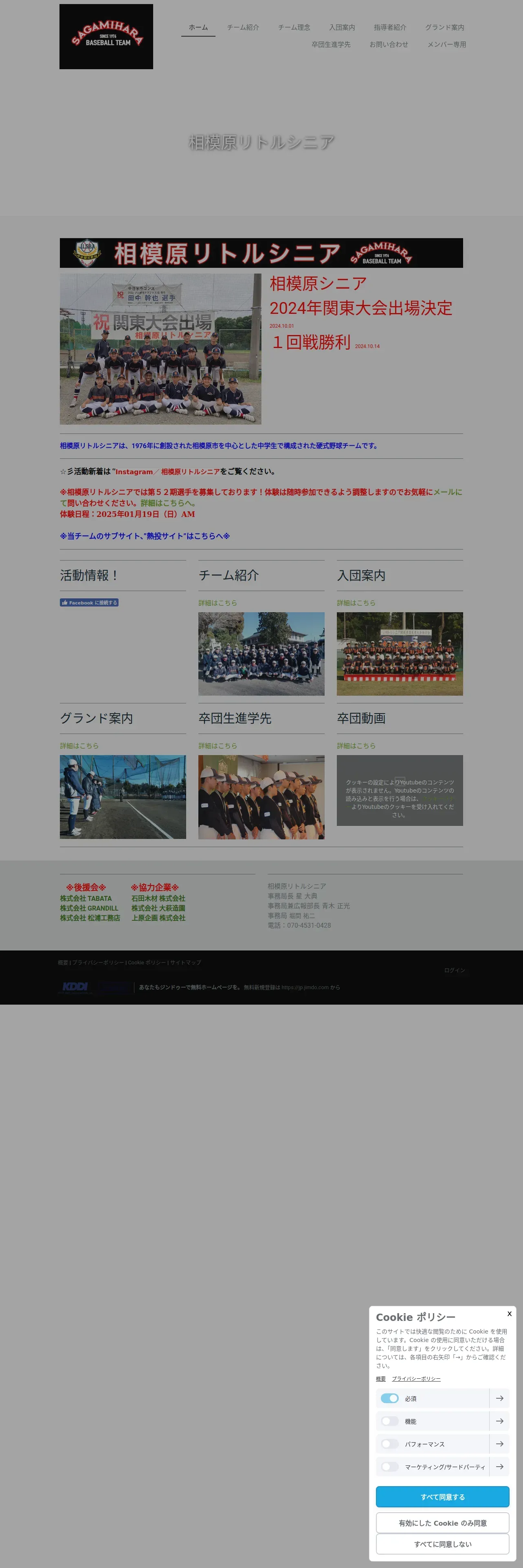
Task: Enable the 機能 cookie switch
Action: coord(390,1421)
